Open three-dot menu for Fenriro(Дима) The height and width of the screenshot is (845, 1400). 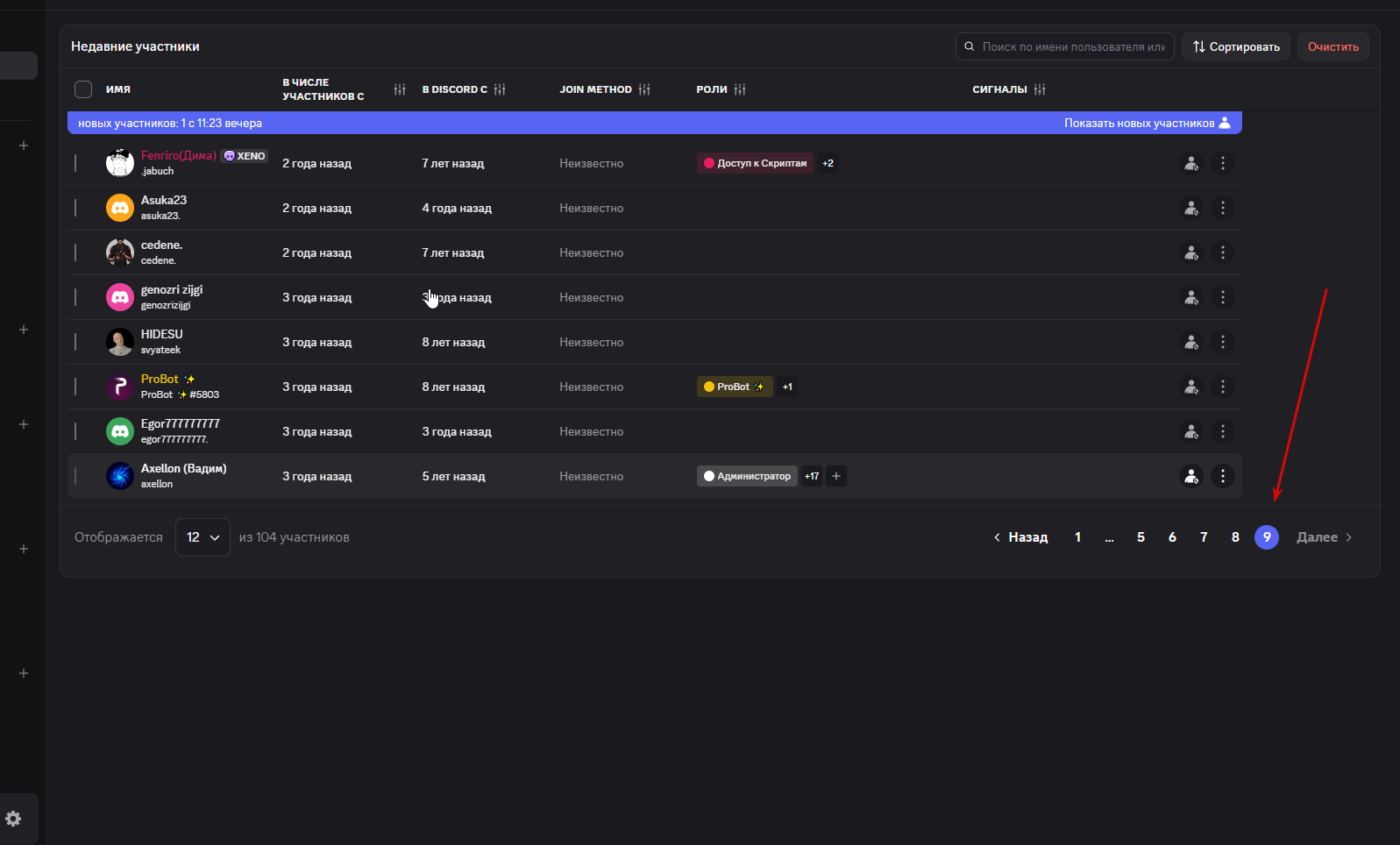pos(1223,163)
